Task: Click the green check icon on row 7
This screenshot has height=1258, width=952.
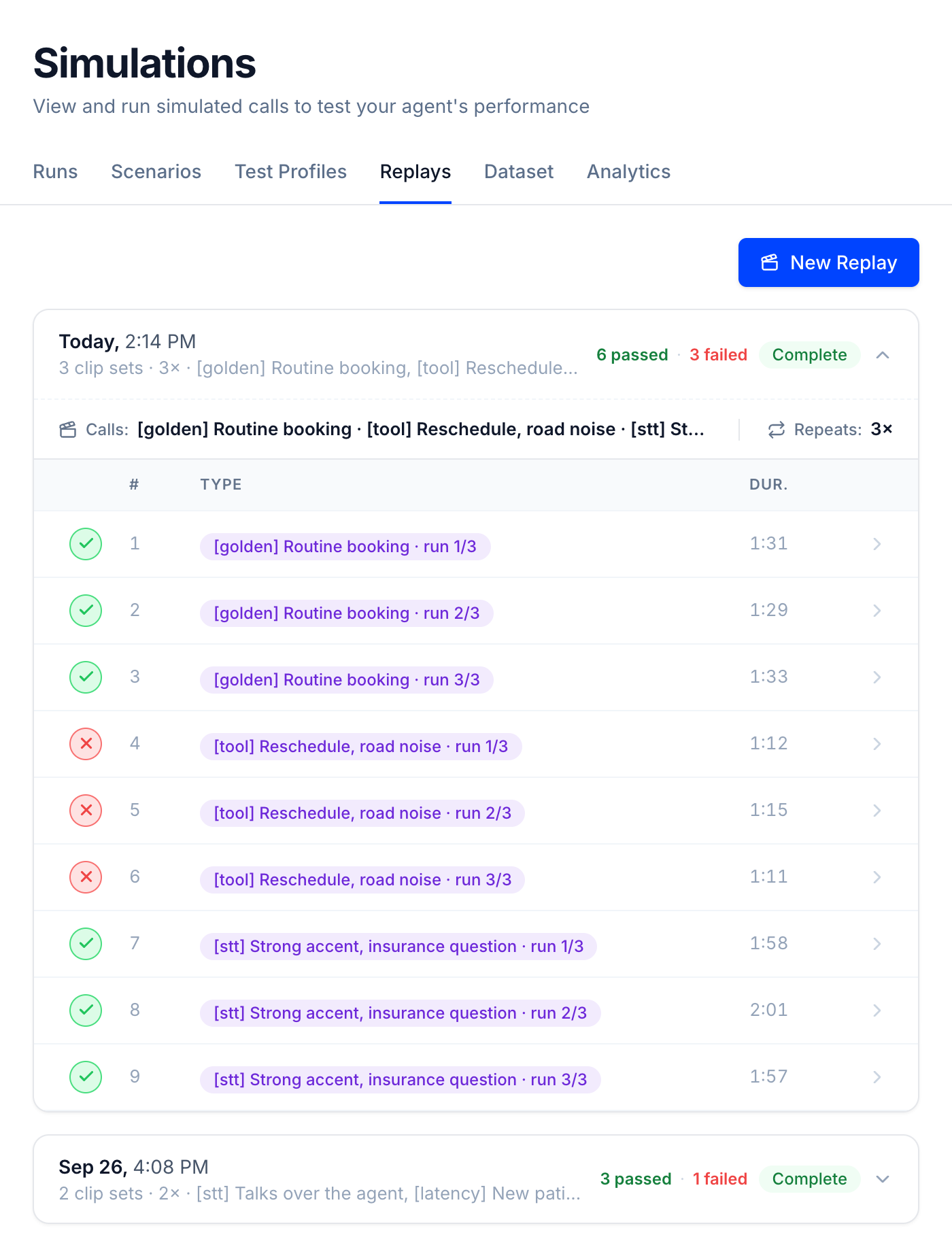Action: click(86, 944)
